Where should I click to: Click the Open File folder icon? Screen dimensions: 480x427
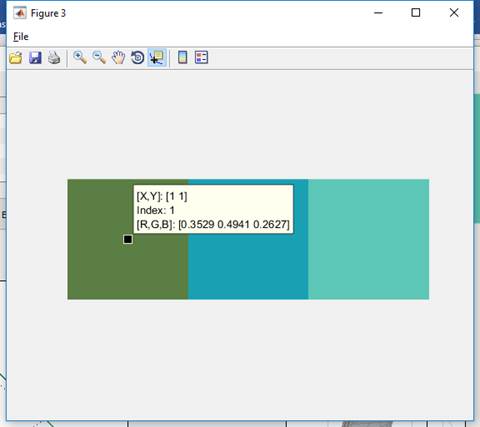16,58
